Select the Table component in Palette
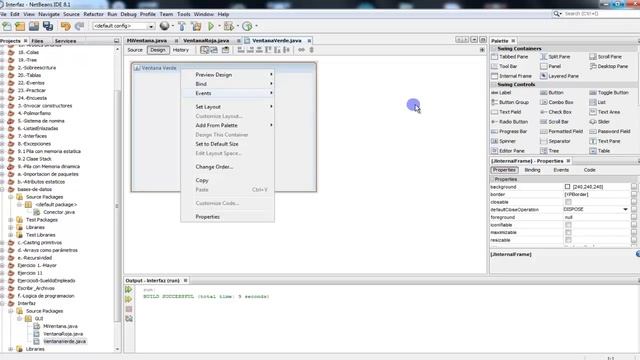This screenshot has width=640, height=360. [x=600, y=151]
